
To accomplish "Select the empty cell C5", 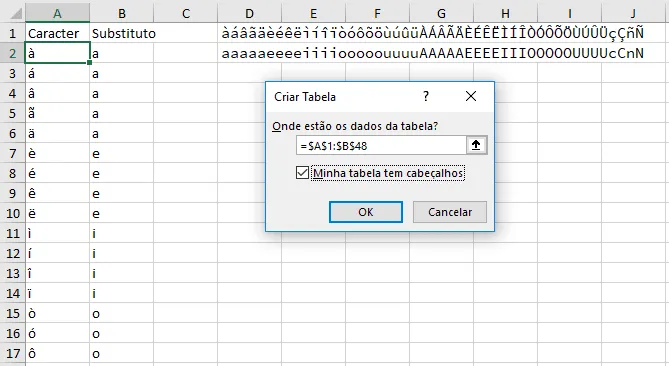I will point(186,113).
